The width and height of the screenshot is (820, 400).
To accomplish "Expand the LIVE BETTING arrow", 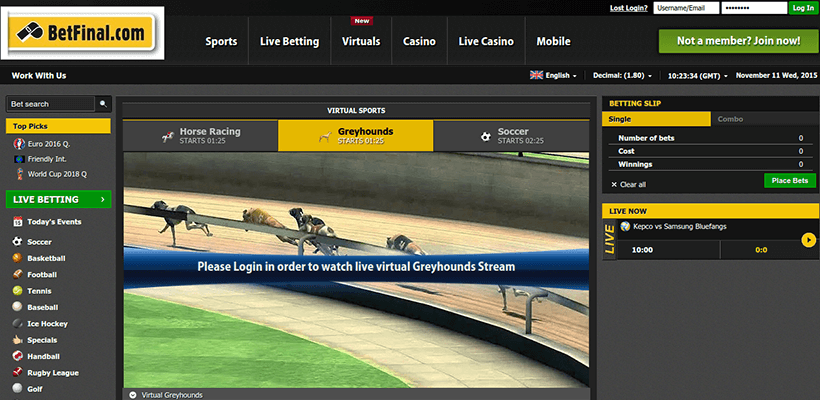I will tap(102, 199).
